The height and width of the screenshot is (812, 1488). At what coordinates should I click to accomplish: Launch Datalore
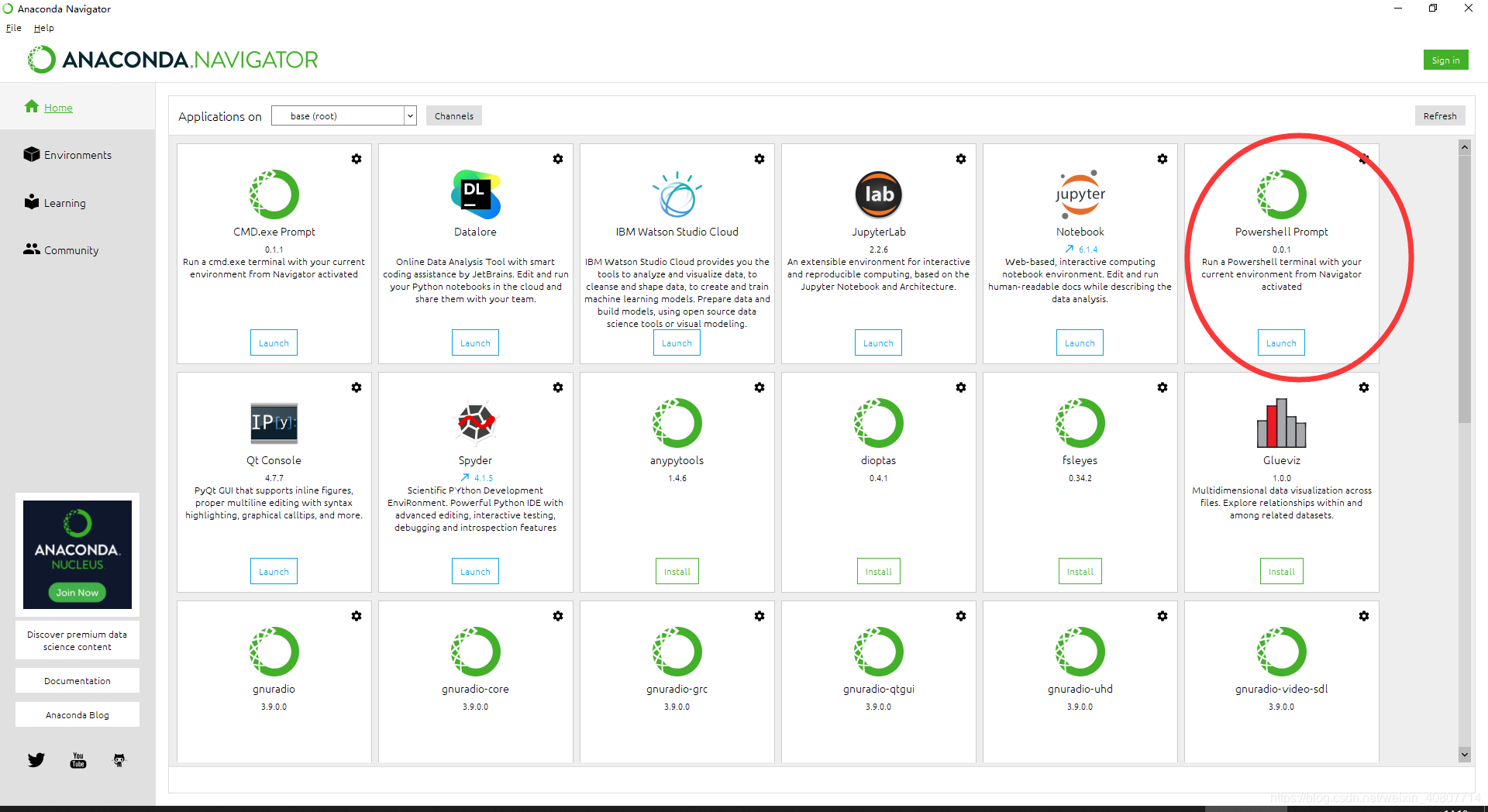pyautogui.click(x=475, y=343)
